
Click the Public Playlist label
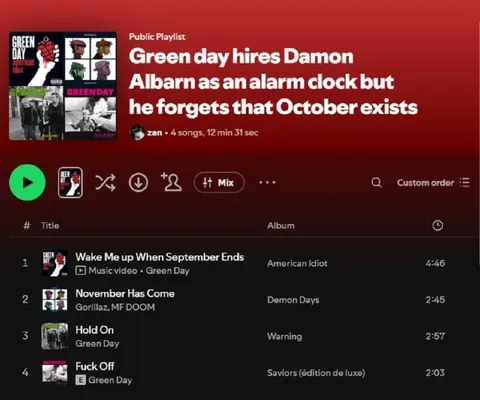pyautogui.click(x=157, y=37)
